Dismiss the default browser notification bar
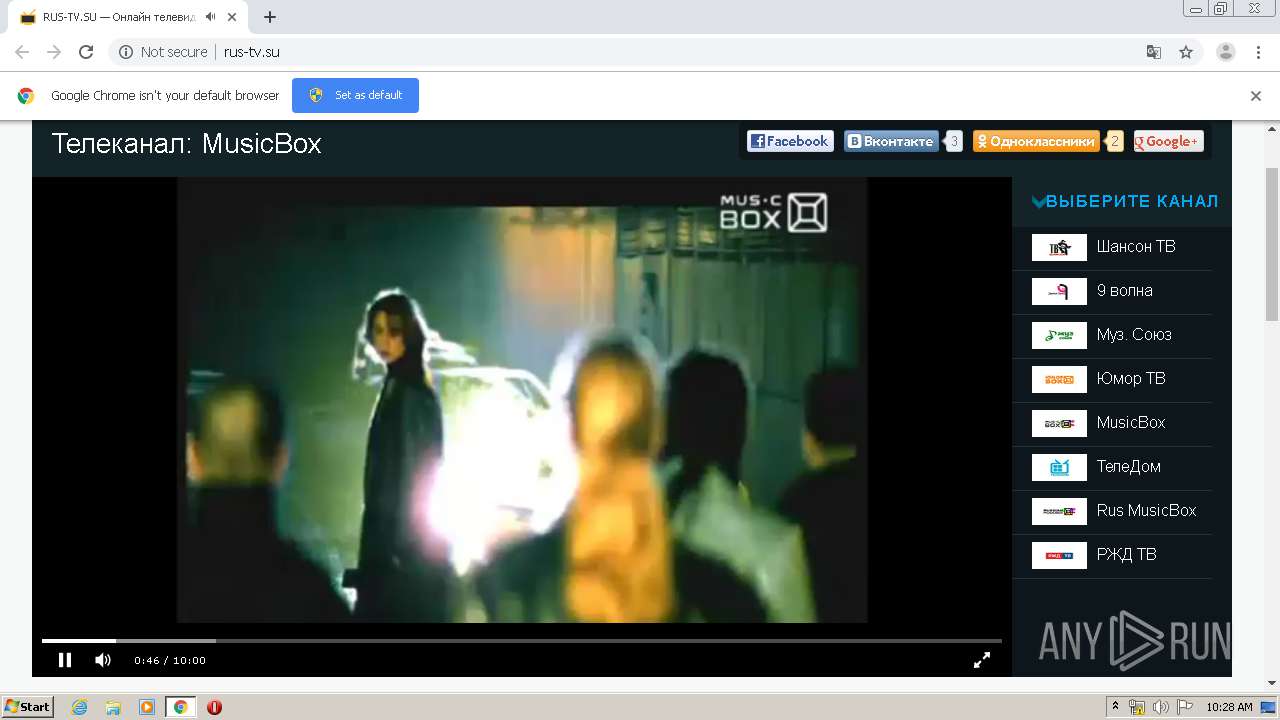Image resolution: width=1280 pixels, height=720 pixels. coord(1256,96)
